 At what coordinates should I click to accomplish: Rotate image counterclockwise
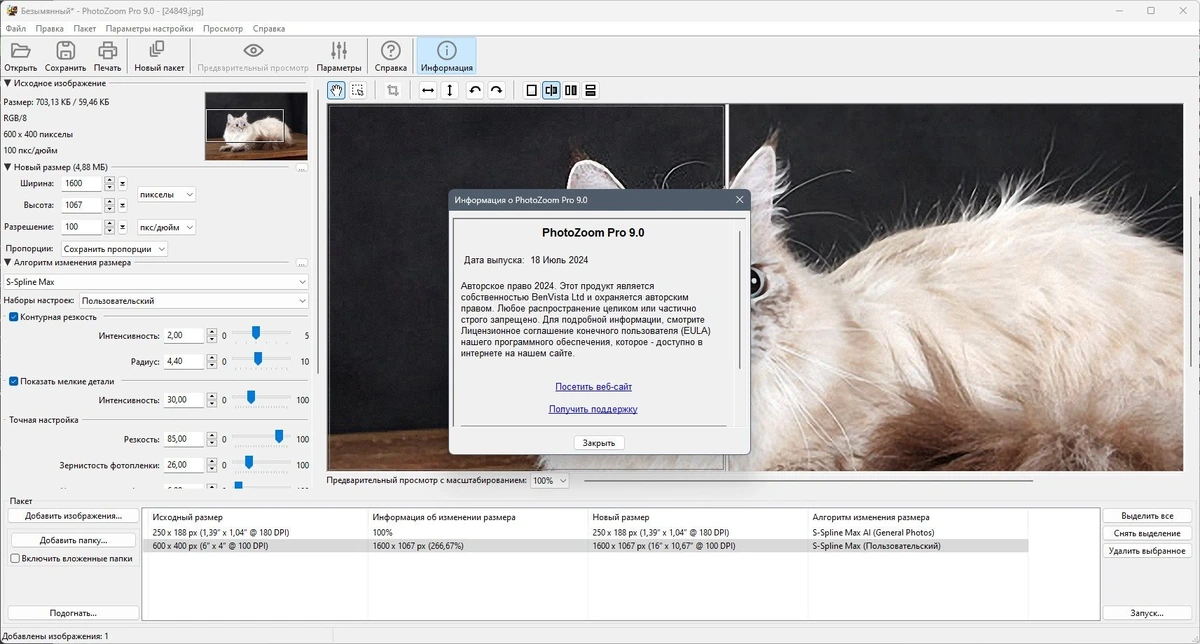(475, 90)
